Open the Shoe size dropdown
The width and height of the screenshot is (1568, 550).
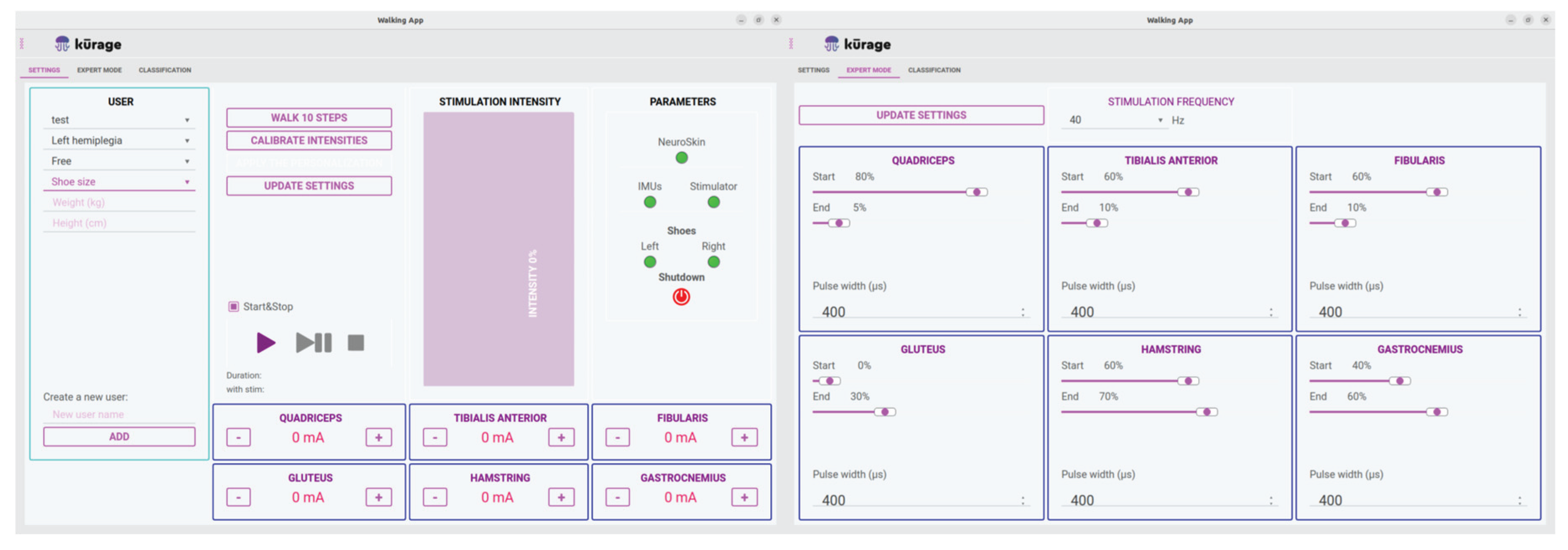[x=119, y=182]
